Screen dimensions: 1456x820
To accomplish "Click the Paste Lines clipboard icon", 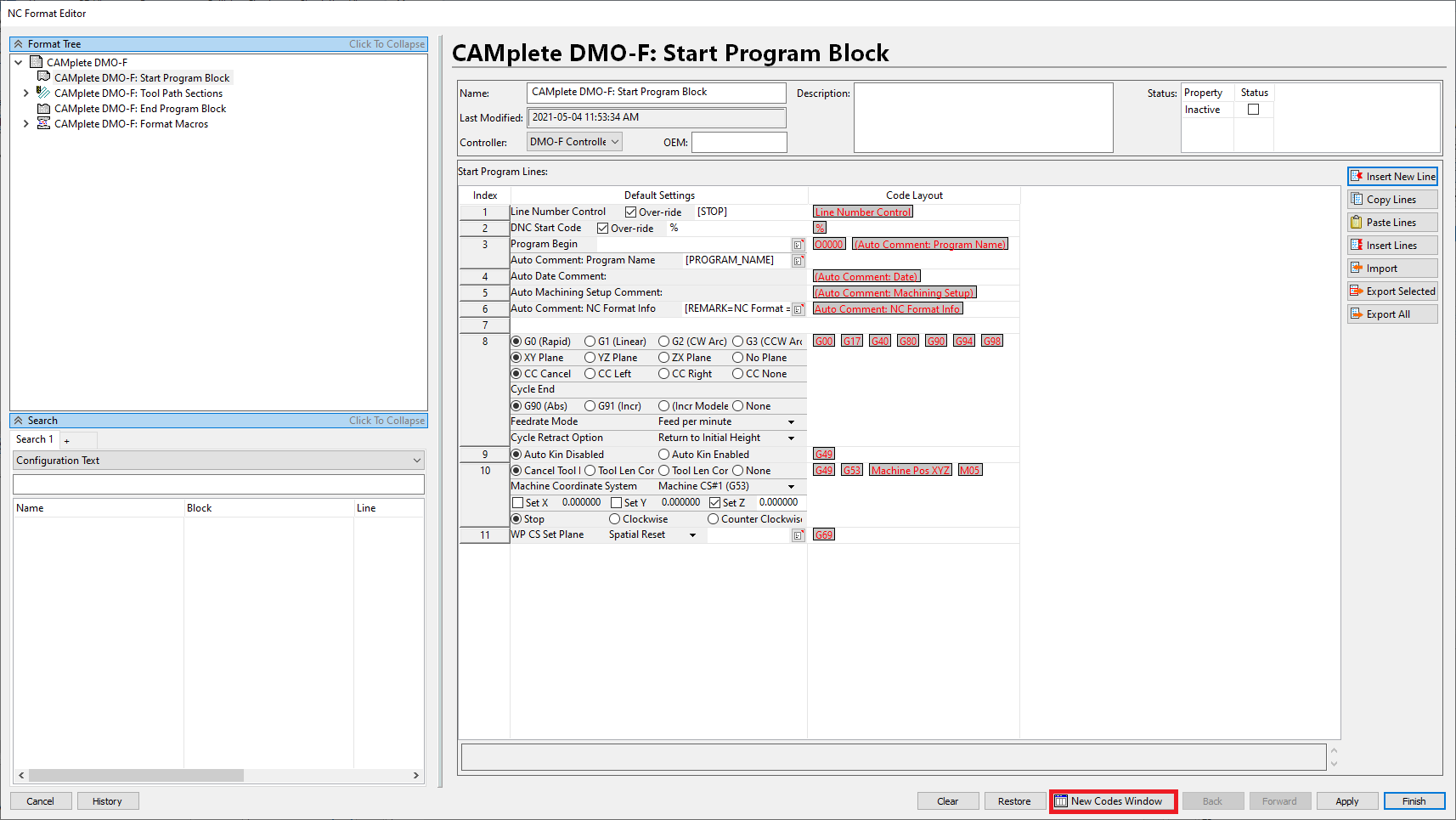I will pyautogui.click(x=1357, y=222).
